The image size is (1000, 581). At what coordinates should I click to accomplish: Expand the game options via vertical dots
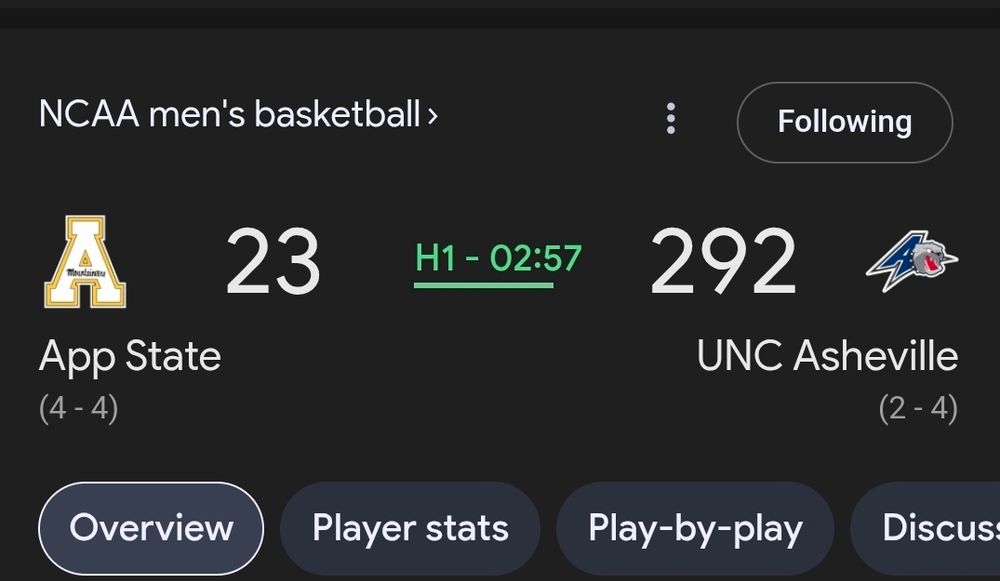click(670, 118)
